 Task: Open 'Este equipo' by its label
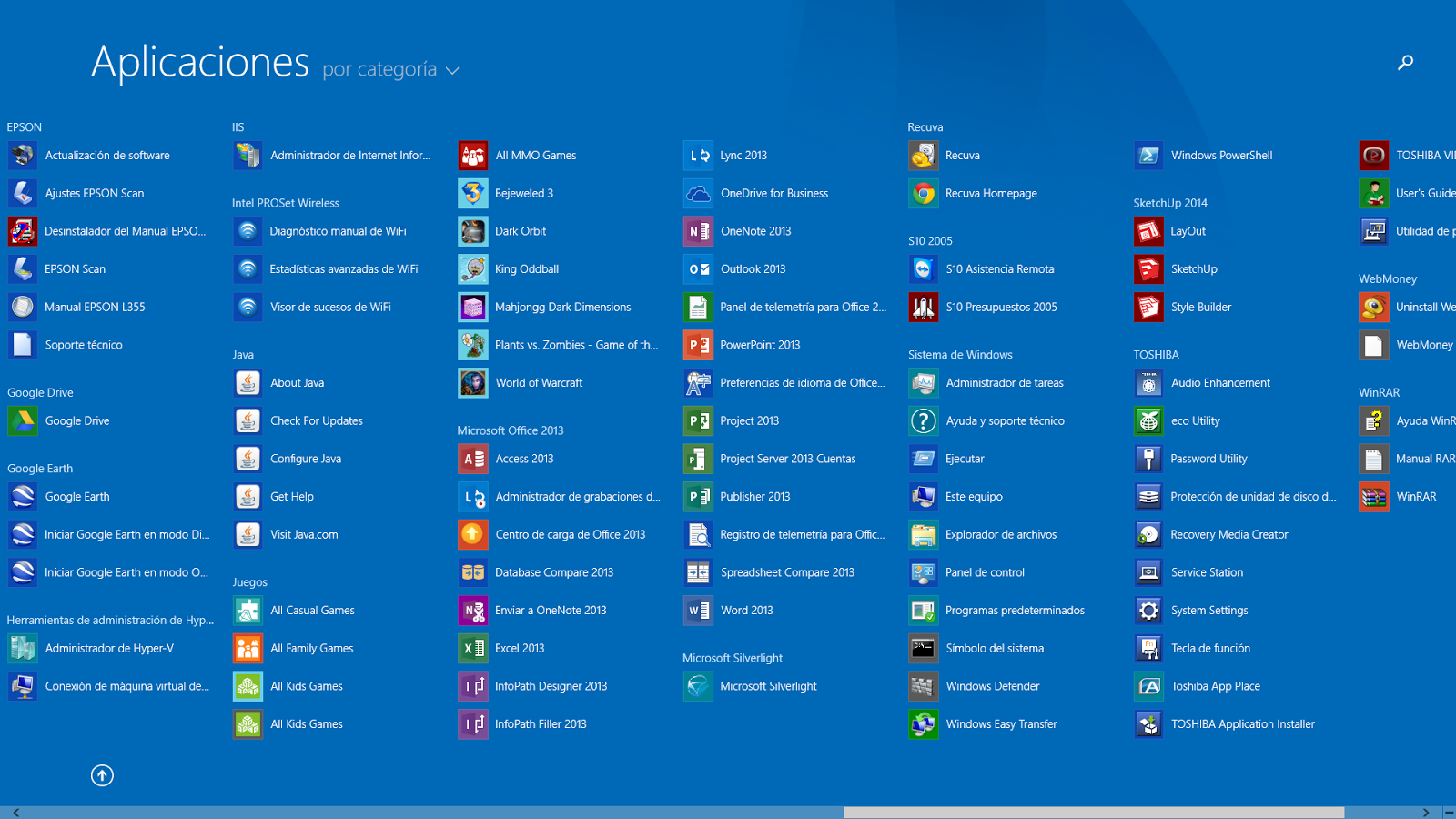pyautogui.click(x=974, y=497)
